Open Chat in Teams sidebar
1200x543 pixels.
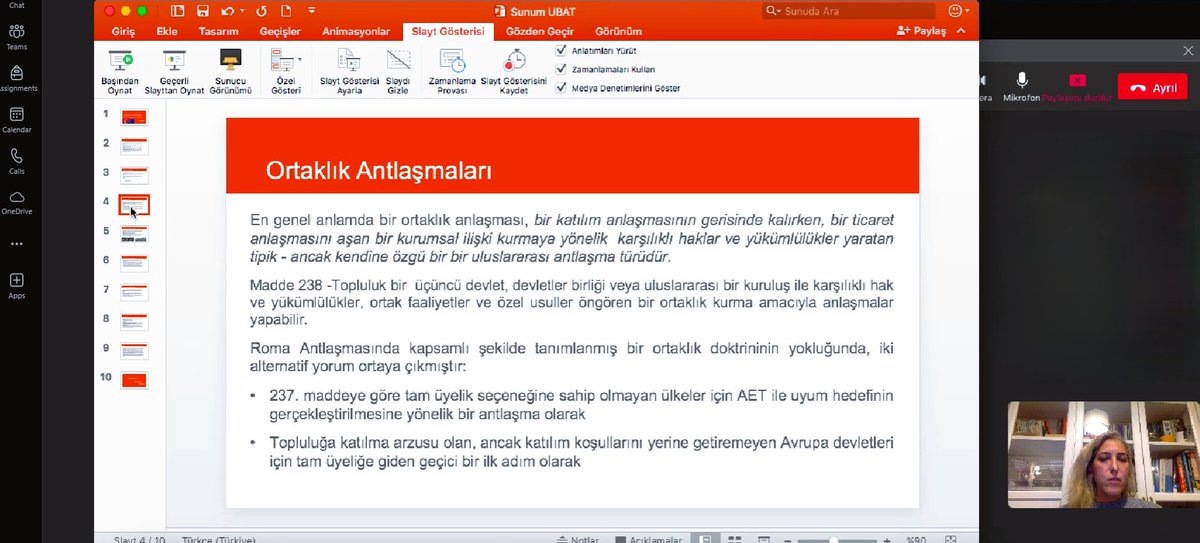click(16, 5)
